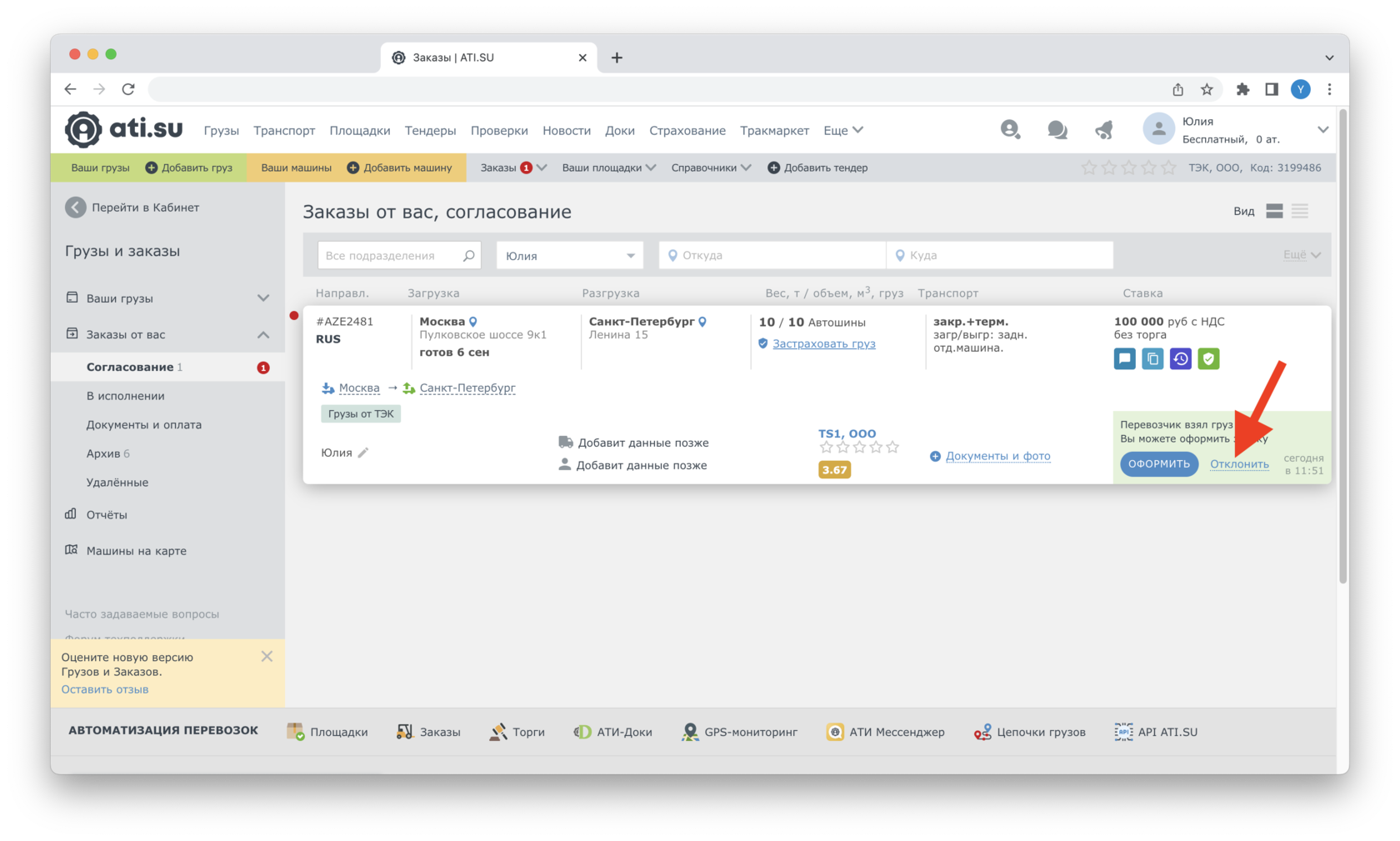Click the search magnifier in Все подразделения

469,255
